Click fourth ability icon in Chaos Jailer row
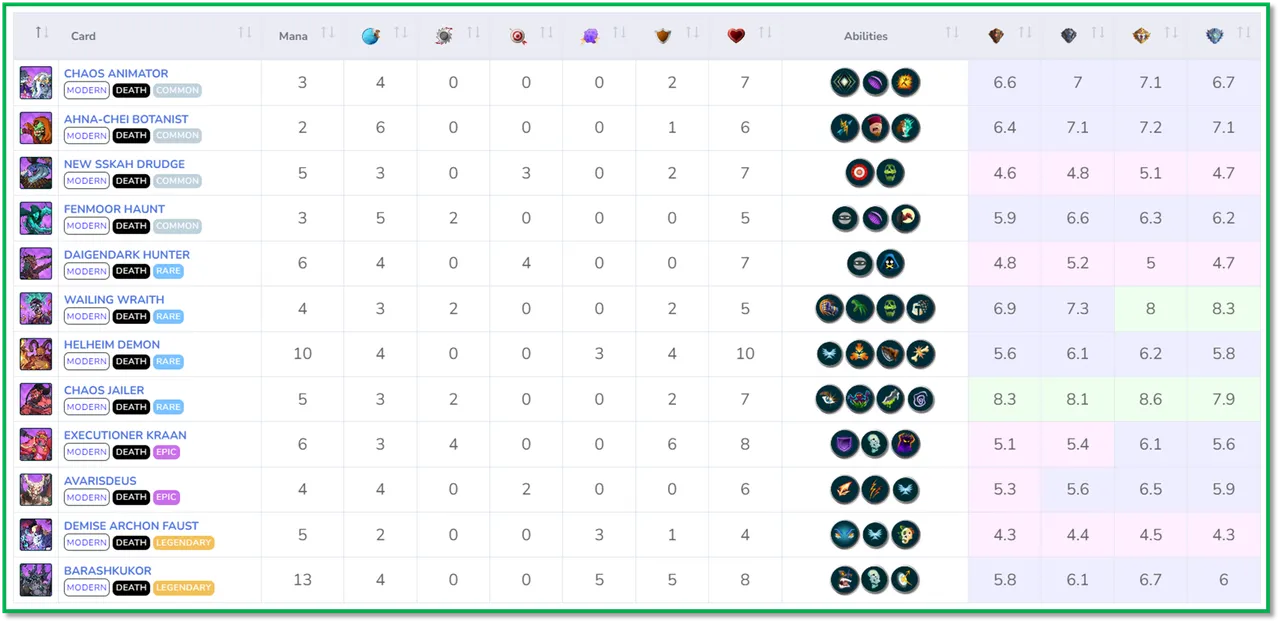The height and width of the screenshot is (623, 1280). 920,399
